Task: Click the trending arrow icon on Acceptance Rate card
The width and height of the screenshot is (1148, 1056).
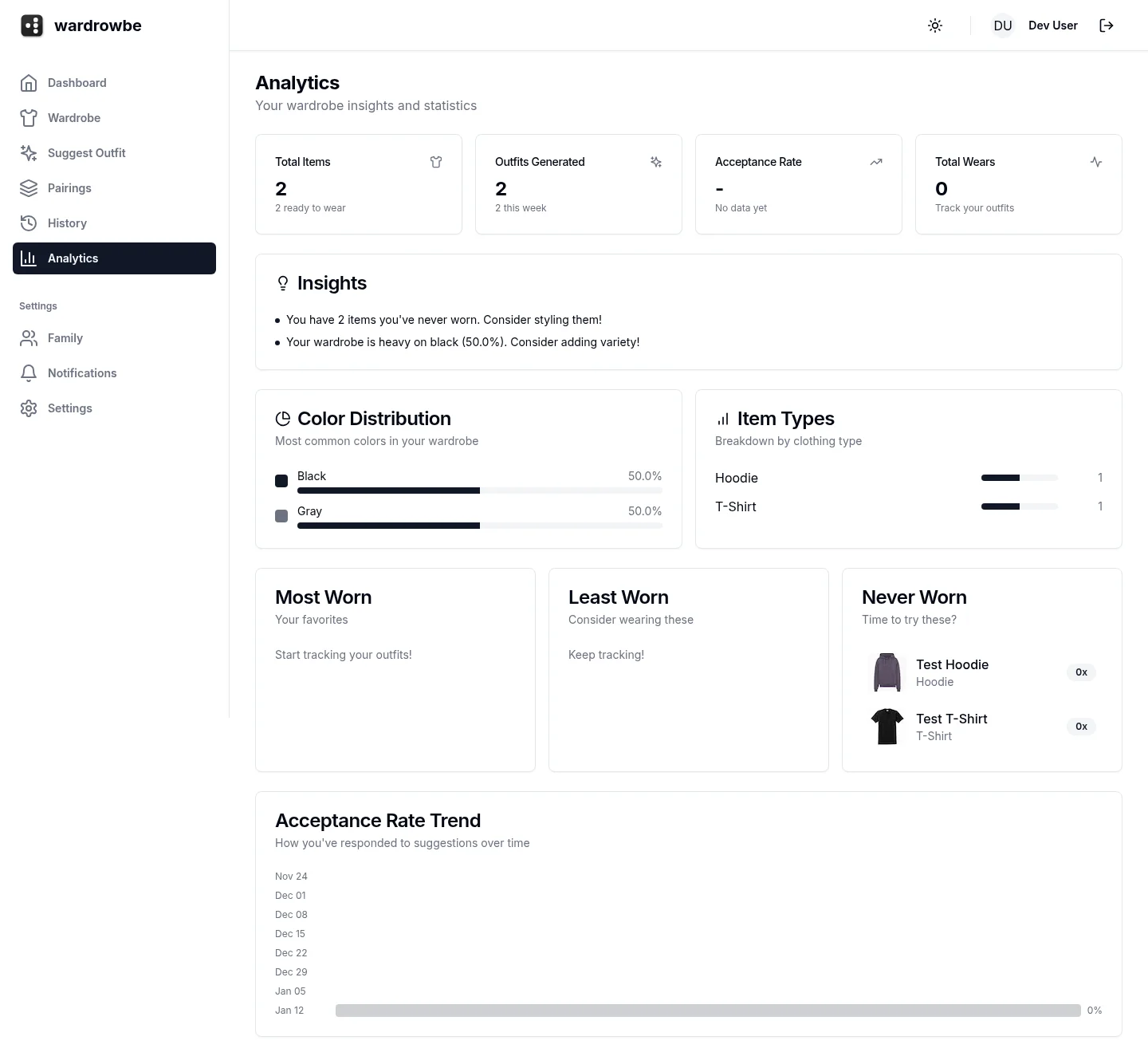Action: coord(876,162)
